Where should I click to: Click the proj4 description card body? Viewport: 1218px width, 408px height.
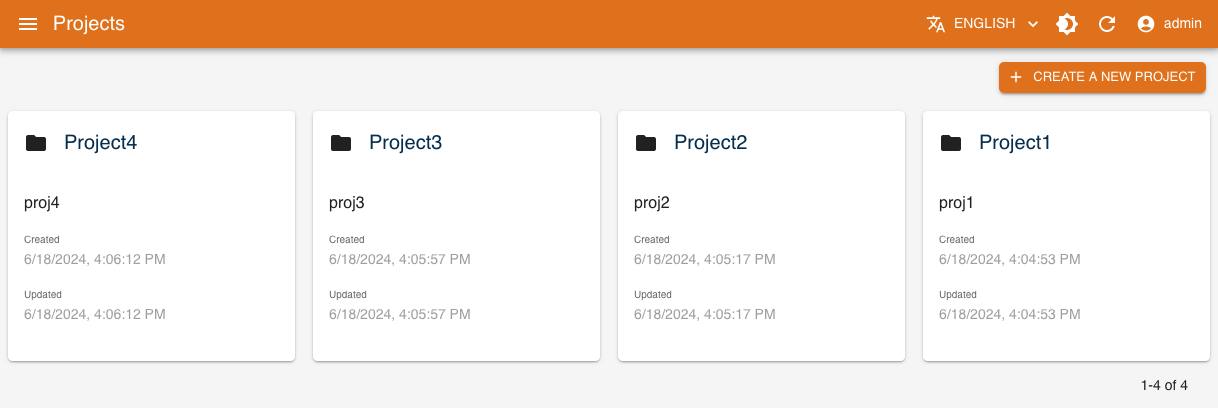pyautogui.click(x=42, y=203)
